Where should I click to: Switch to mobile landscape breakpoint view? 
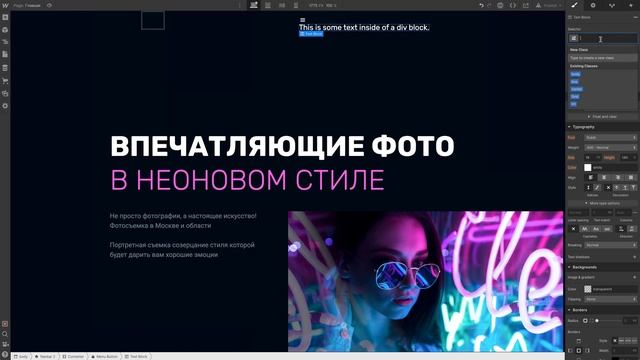(282, 5)
